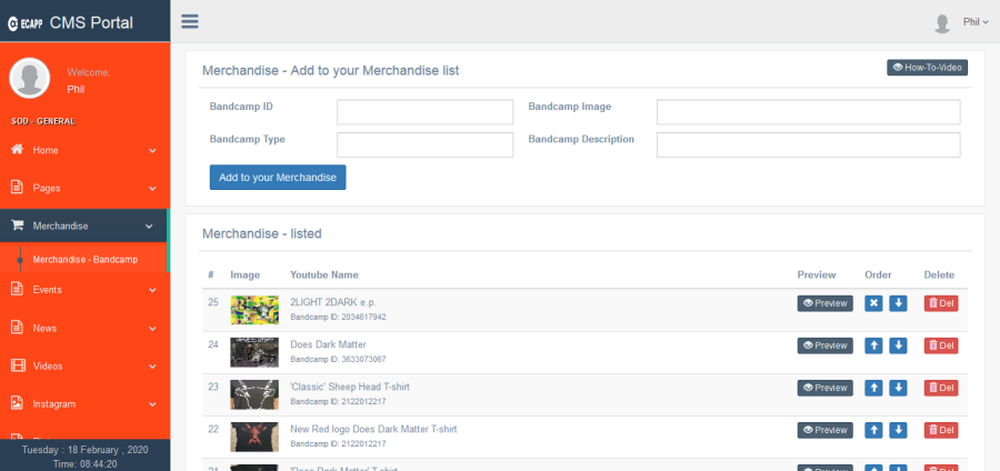This screenshot has width=1000, height=471.
Task: Click the Home house icon in sidebar
Action: [x=18, y=150]
